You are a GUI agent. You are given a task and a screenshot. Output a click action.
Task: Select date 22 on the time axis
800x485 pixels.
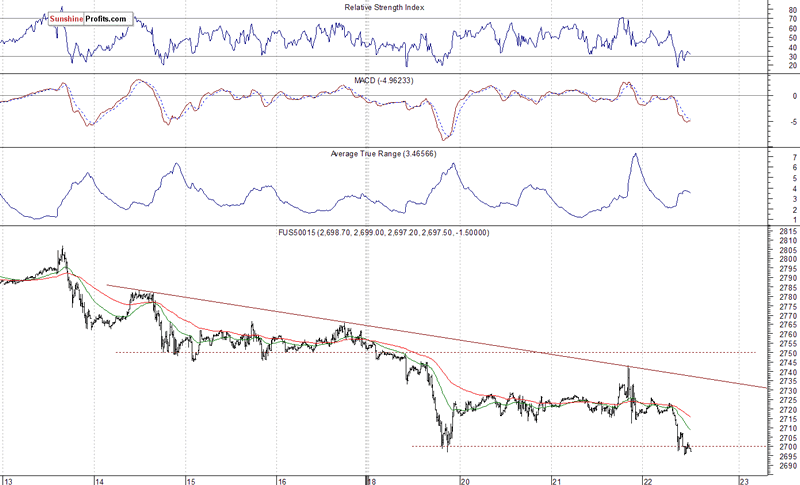click(x=647, y=479)
